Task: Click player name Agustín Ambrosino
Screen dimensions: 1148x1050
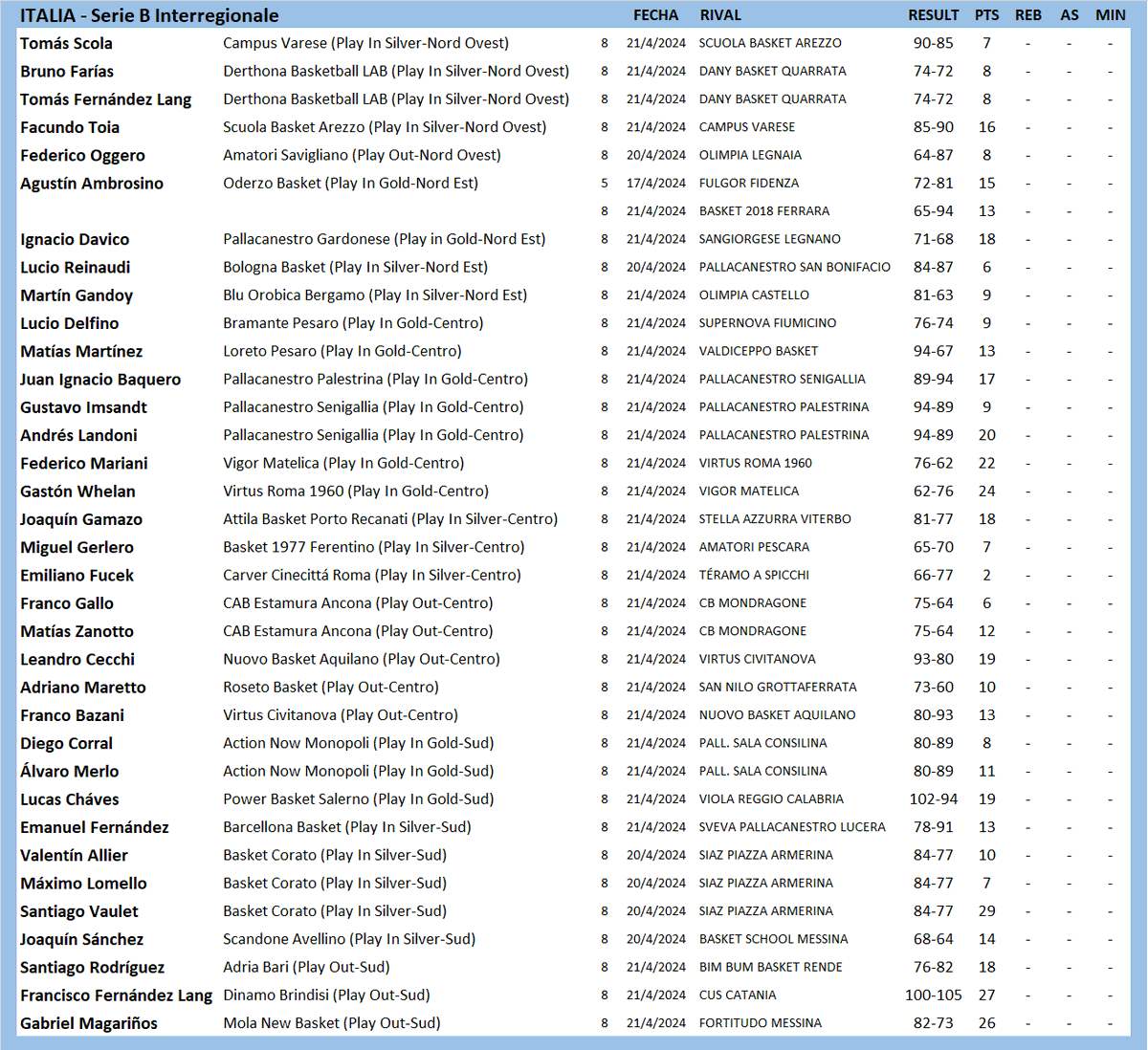Action: 92,184
